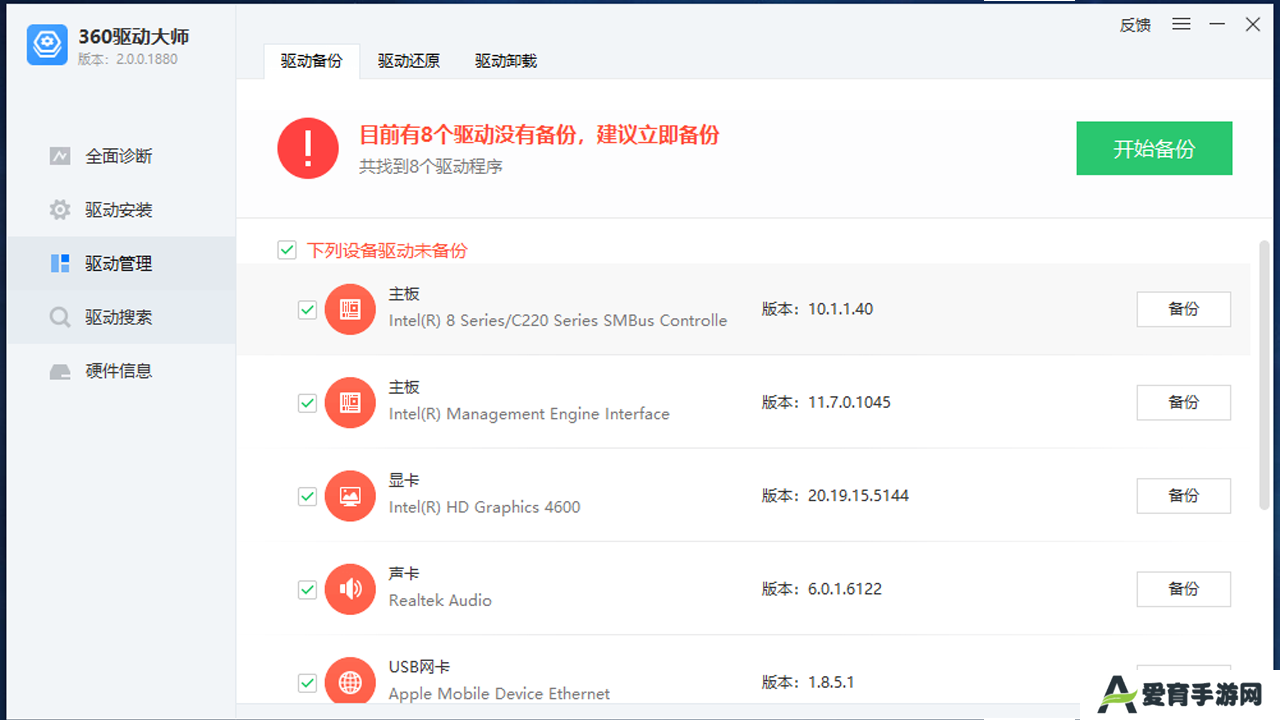Uncheck the Intel 8 Series SMBus Controller checkbox

pyautogui.click(x=307, y=310)
